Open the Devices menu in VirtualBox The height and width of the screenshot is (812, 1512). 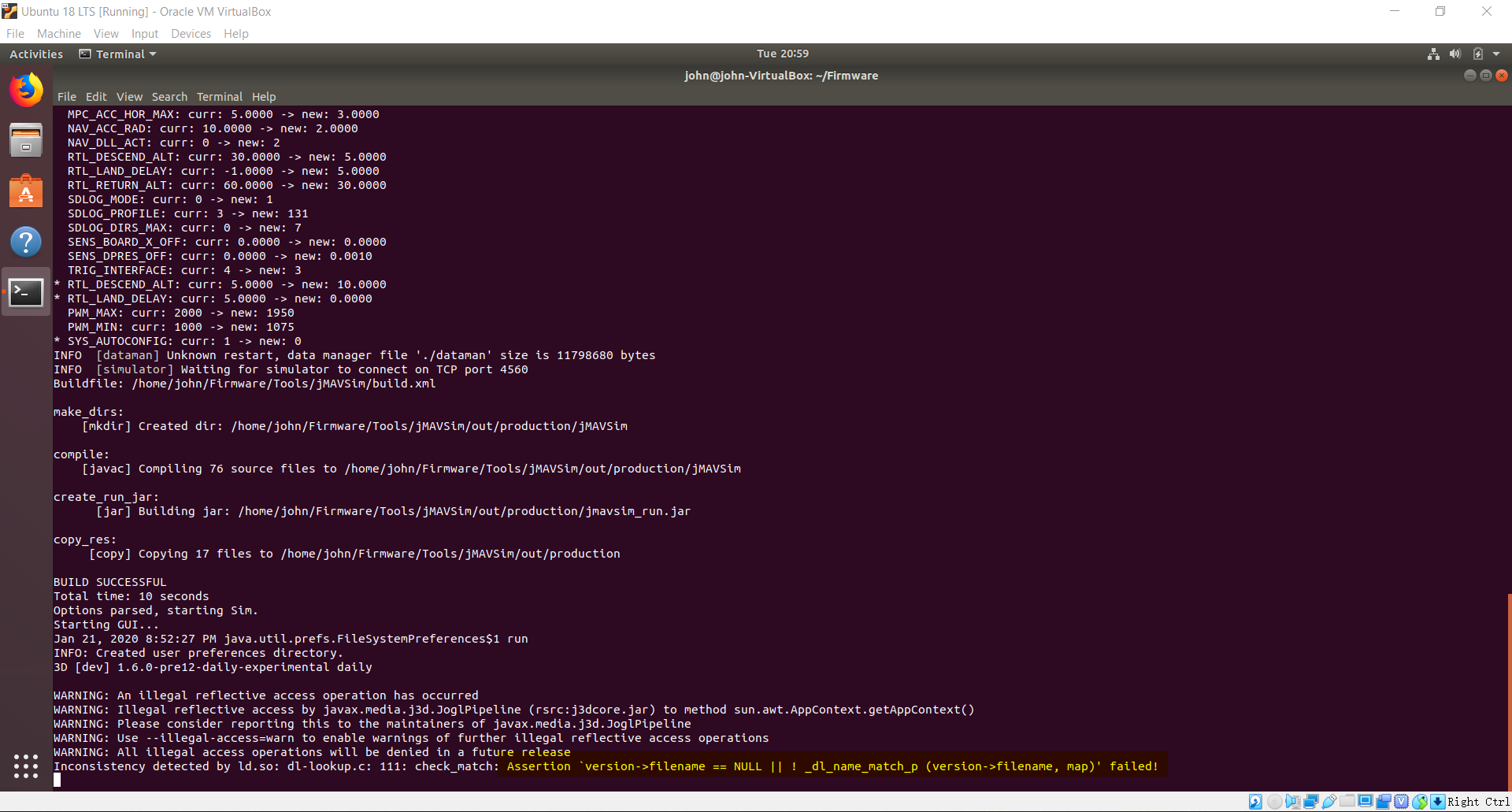point(191,33)
